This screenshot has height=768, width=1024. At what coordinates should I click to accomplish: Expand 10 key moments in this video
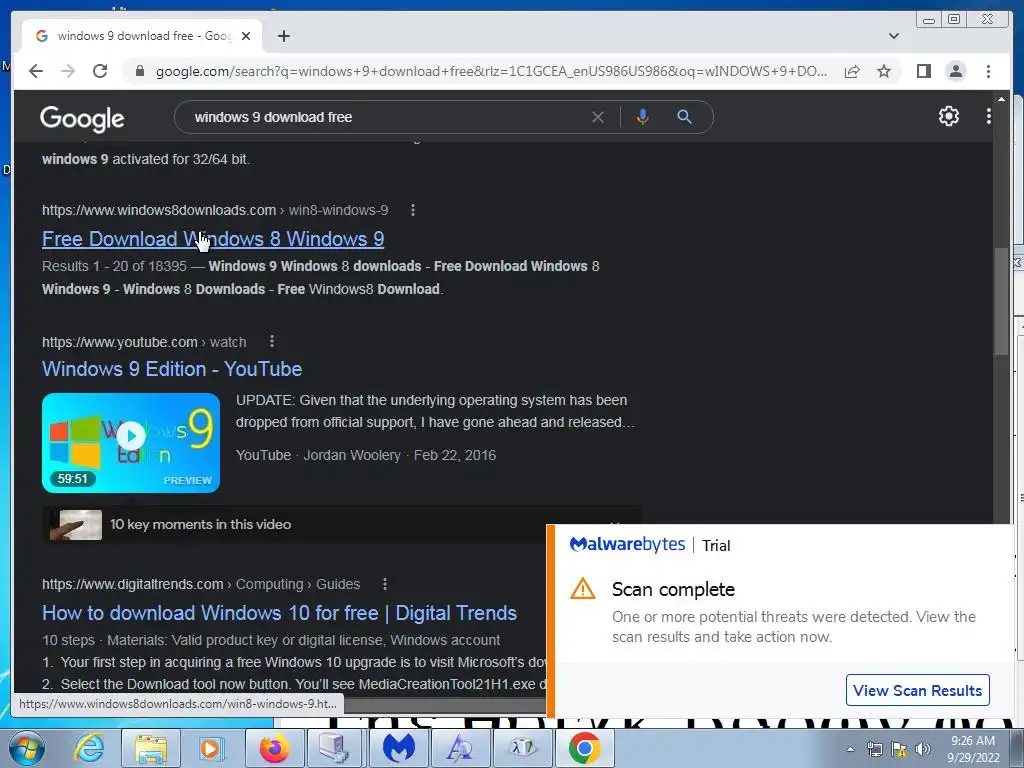coord(341,524)
